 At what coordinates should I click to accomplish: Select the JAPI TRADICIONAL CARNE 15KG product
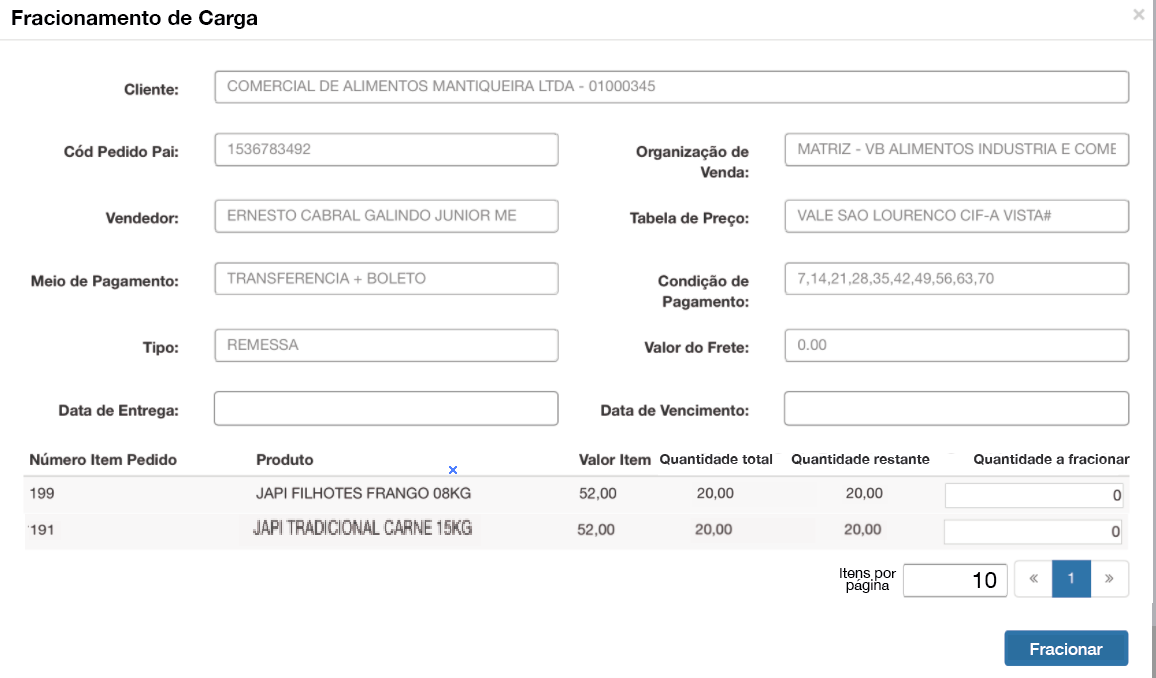click(362, 528)
